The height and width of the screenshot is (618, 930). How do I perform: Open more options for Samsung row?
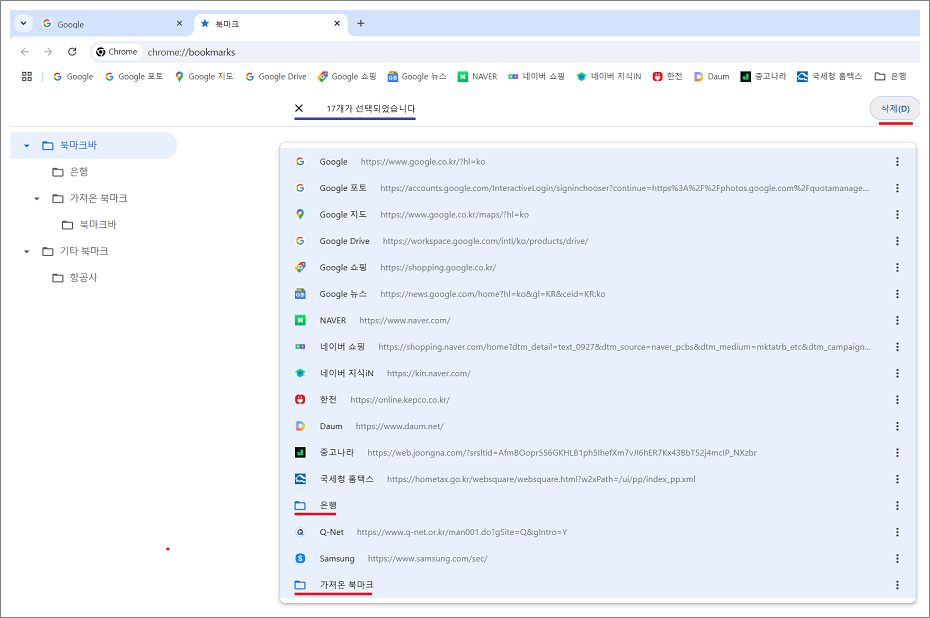897,558
